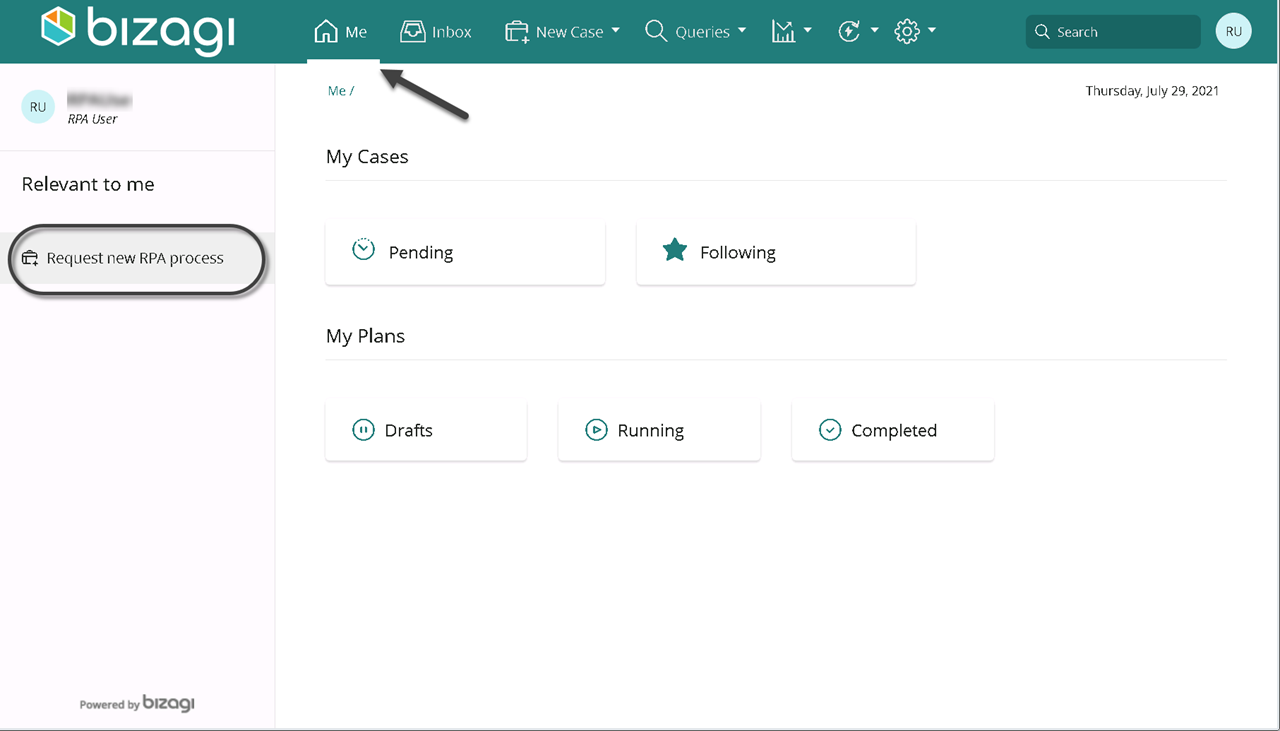Screen dimensions: 1280x731
Task: Open the Inbox tab
Action: [436, 32]
